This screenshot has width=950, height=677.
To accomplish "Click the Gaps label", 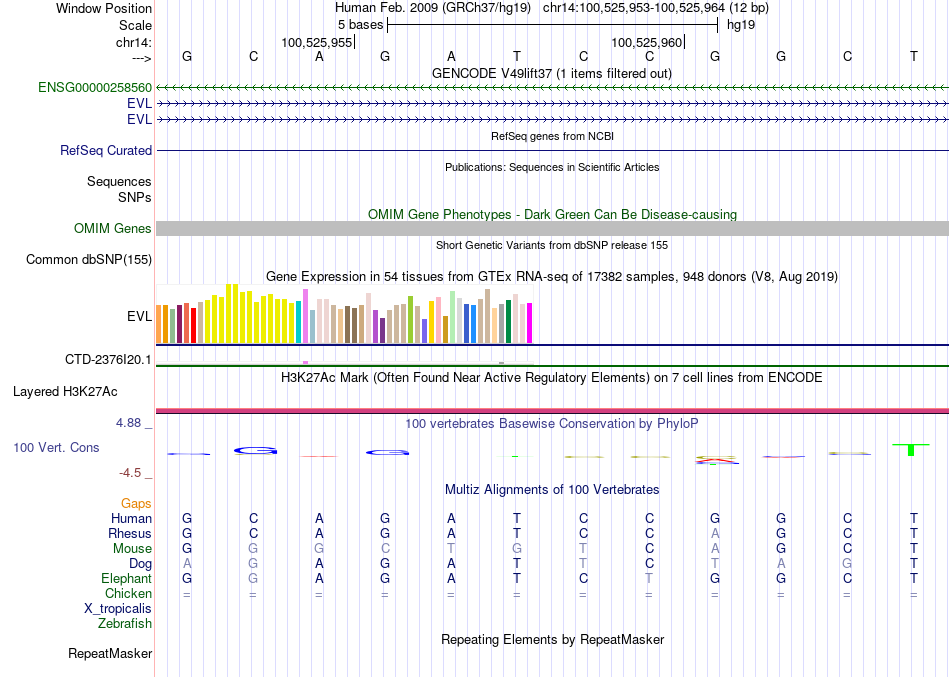I will (x=136, y=504).
